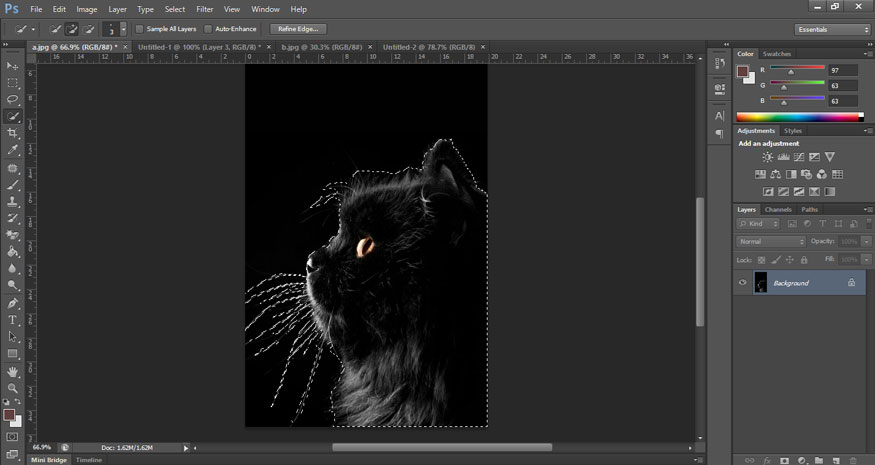Open the Select menu
This screenshot has height=465, width=875.
click(x=175, y=9)
